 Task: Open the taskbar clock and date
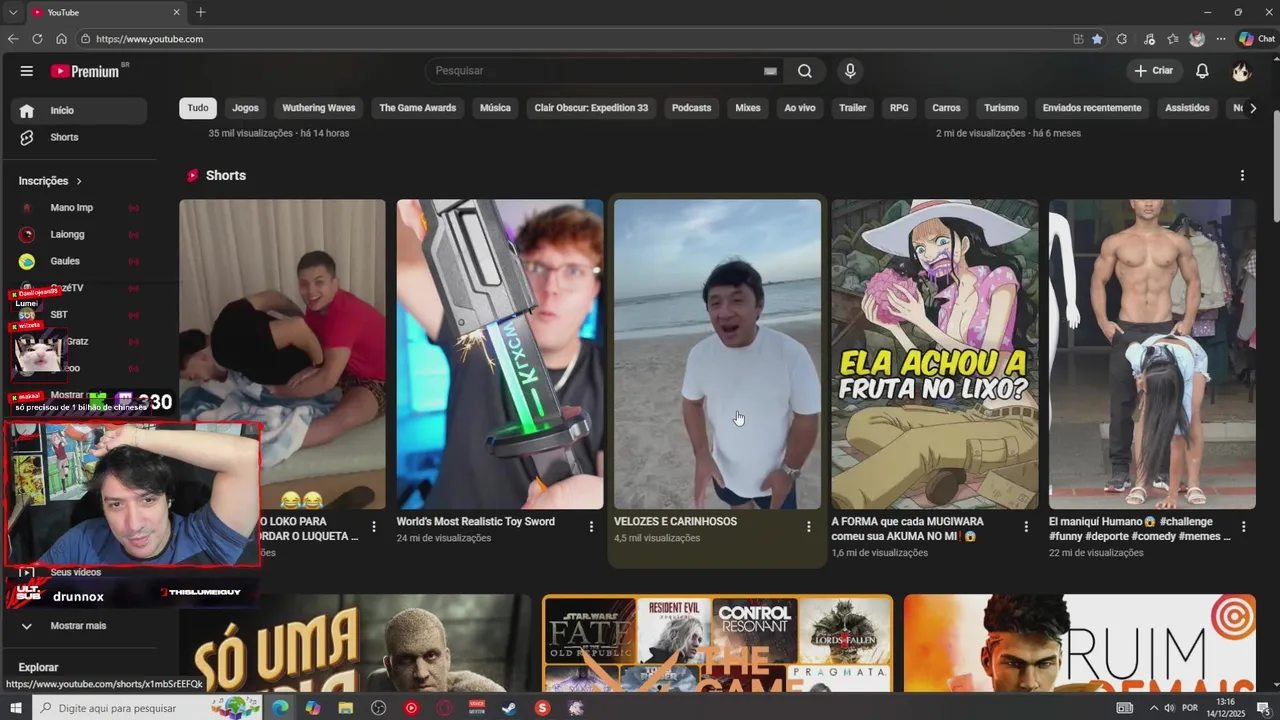coord(1225,708)
